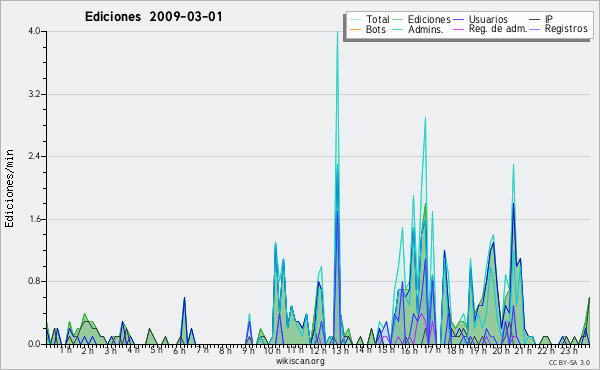The image size is (600, 370).
Task: Click the "Ediciones" legend label
Action: (x=429, y=19)
